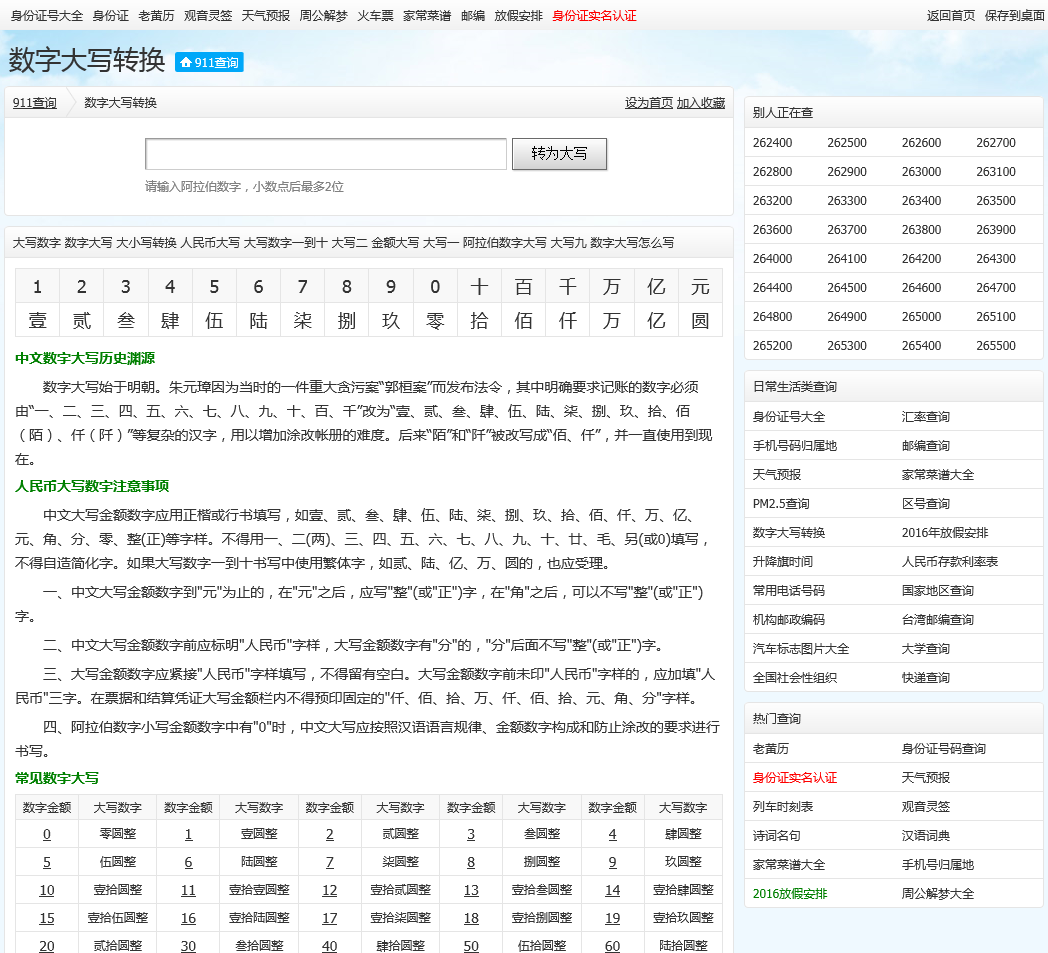Select 262400 in 别人正在查 list

772,143
